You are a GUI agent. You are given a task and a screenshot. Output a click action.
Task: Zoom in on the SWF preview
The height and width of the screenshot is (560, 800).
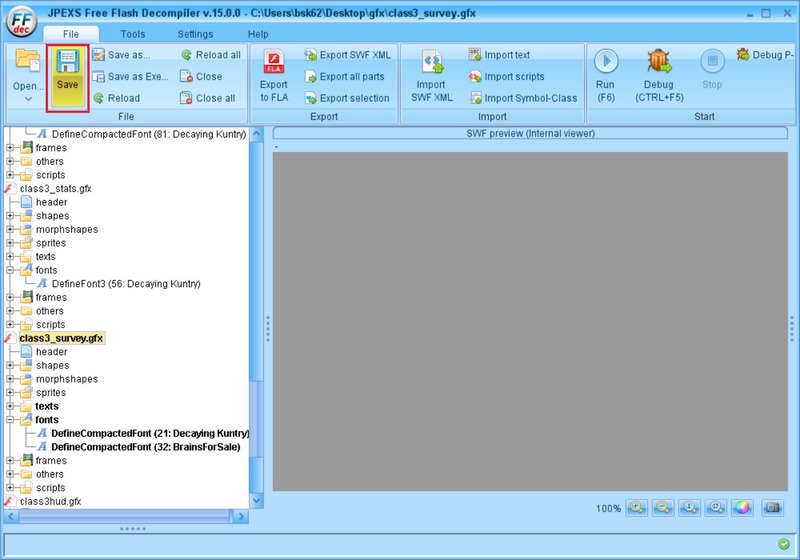coord(636,507)
